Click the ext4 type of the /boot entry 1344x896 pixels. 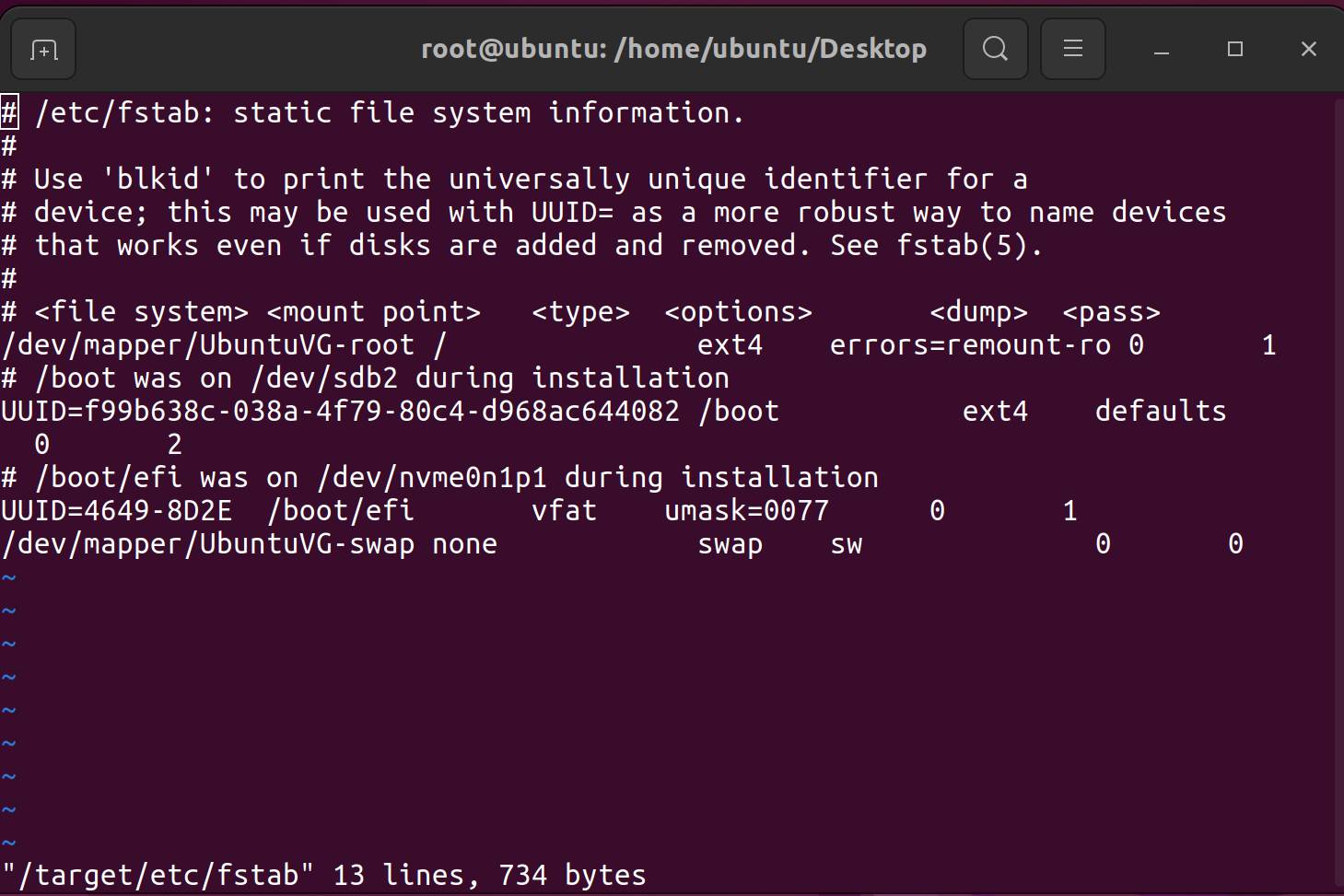tap(995, 412)
